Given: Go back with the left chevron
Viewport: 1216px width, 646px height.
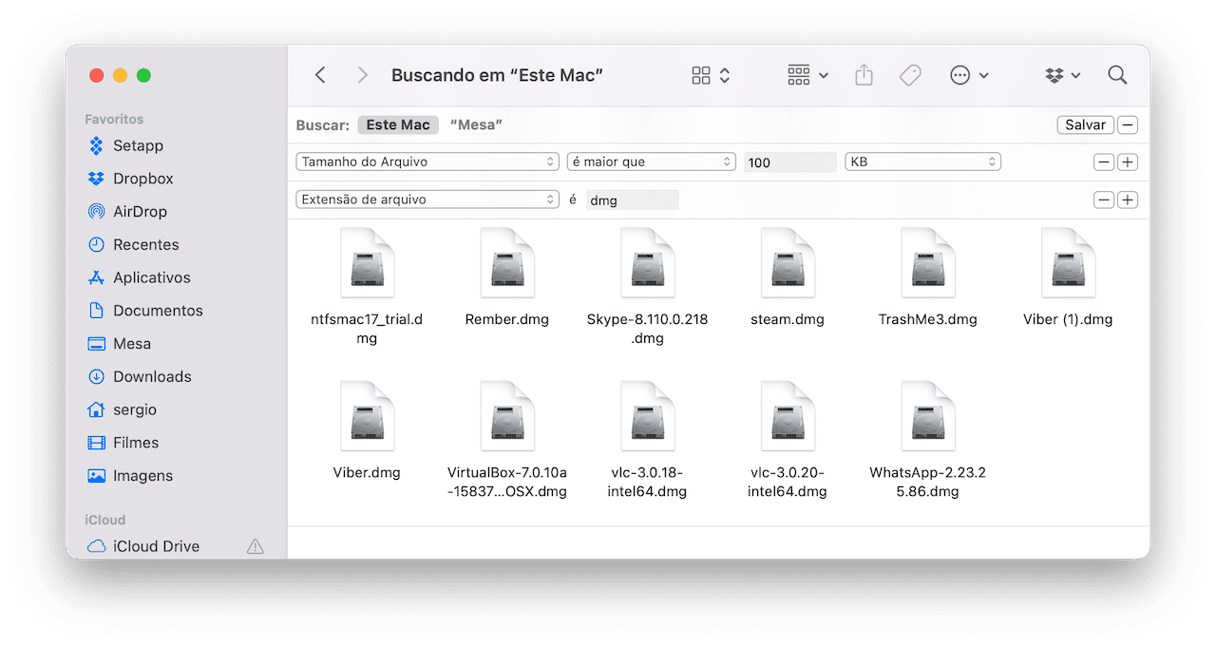Looking at the screenshot, I should click(x=320, y=75).
